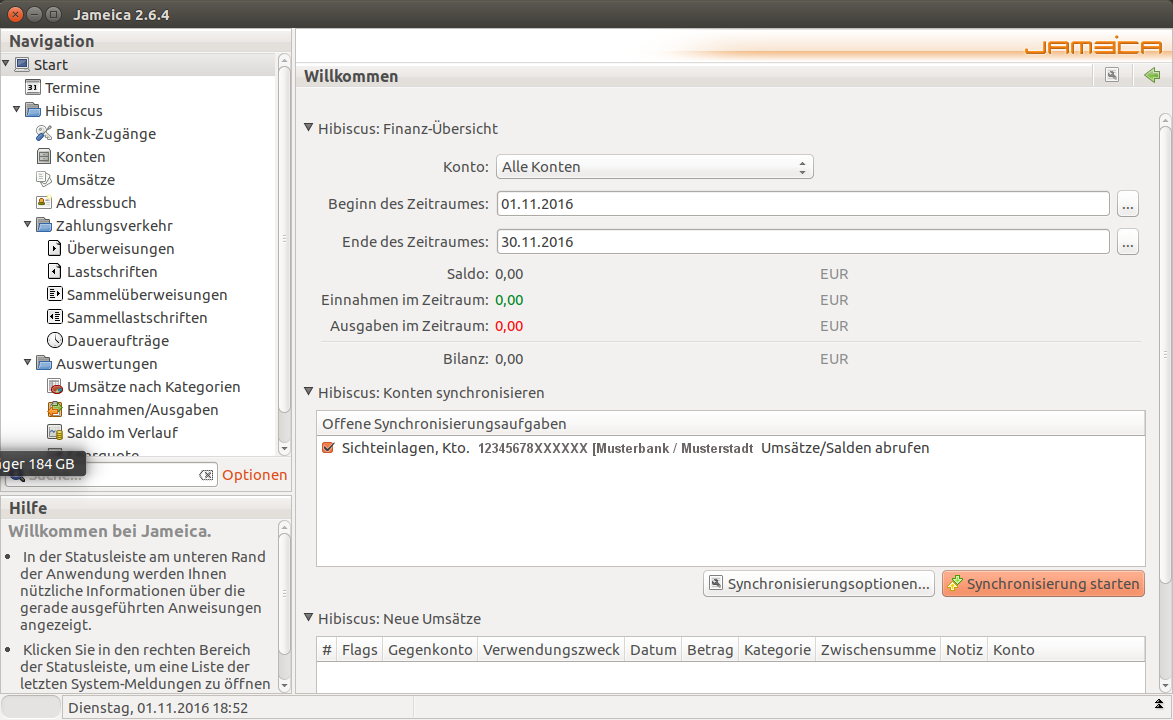Collapse the Hibiscus tree node

pyautogui.click(x=16, y=109)
